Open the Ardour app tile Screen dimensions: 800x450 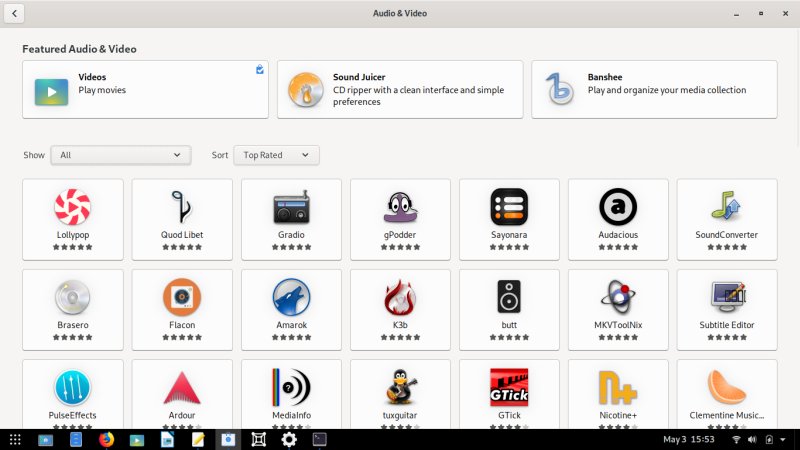(182, 394)
